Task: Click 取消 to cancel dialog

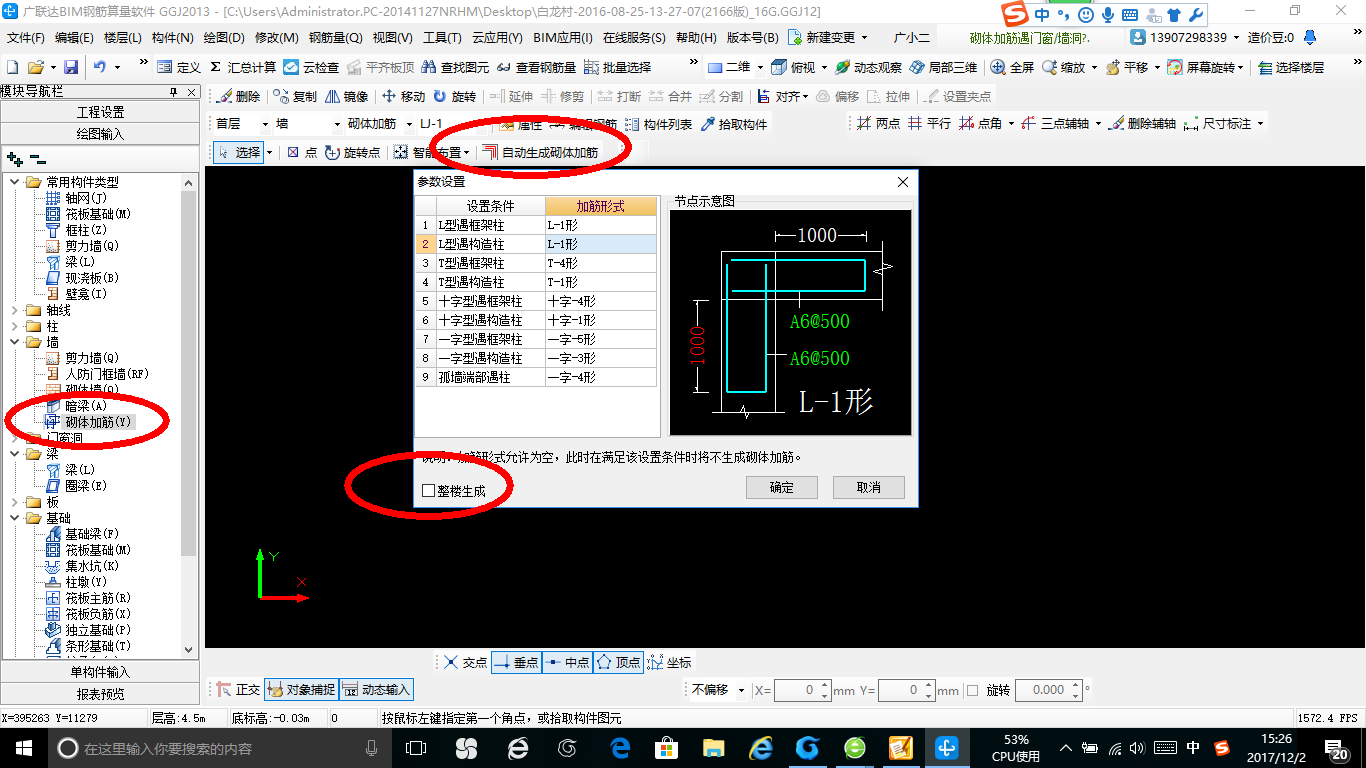Action: [869, 487]
